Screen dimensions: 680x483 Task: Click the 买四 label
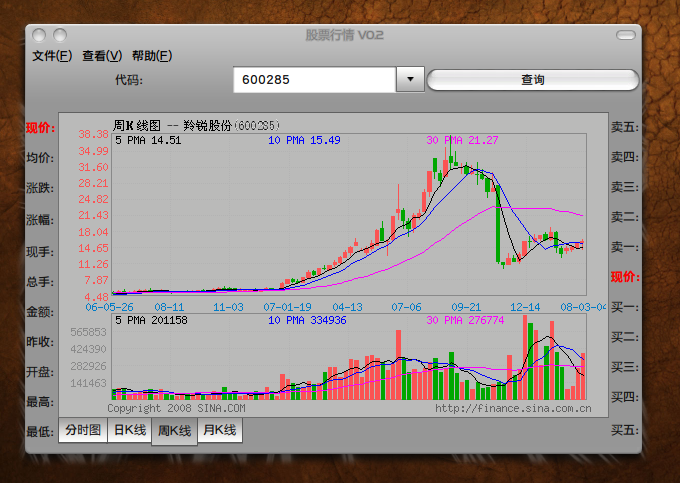point(625,397)
